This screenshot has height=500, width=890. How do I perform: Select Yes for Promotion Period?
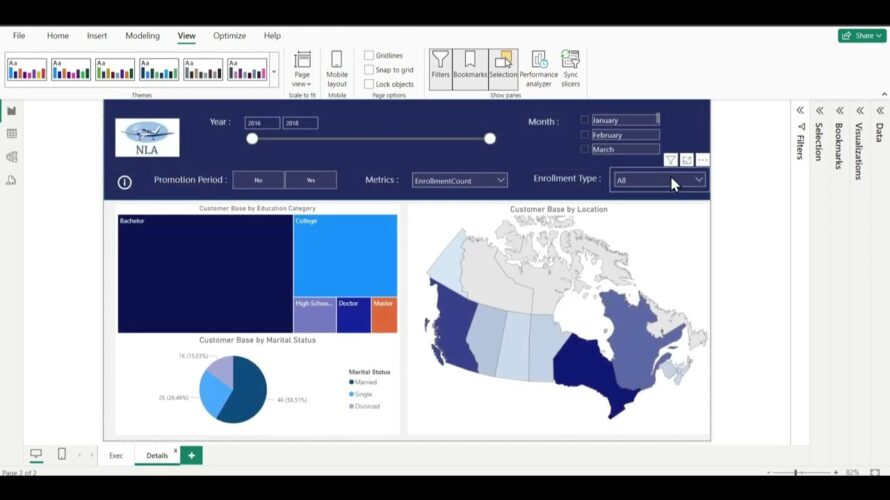310,180
